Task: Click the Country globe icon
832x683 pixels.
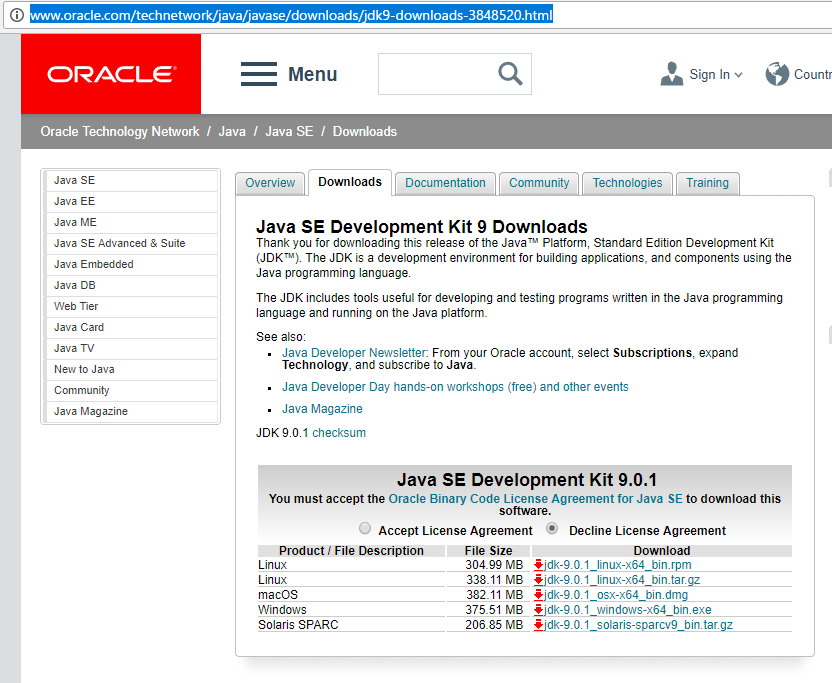Action: point(777,74)
